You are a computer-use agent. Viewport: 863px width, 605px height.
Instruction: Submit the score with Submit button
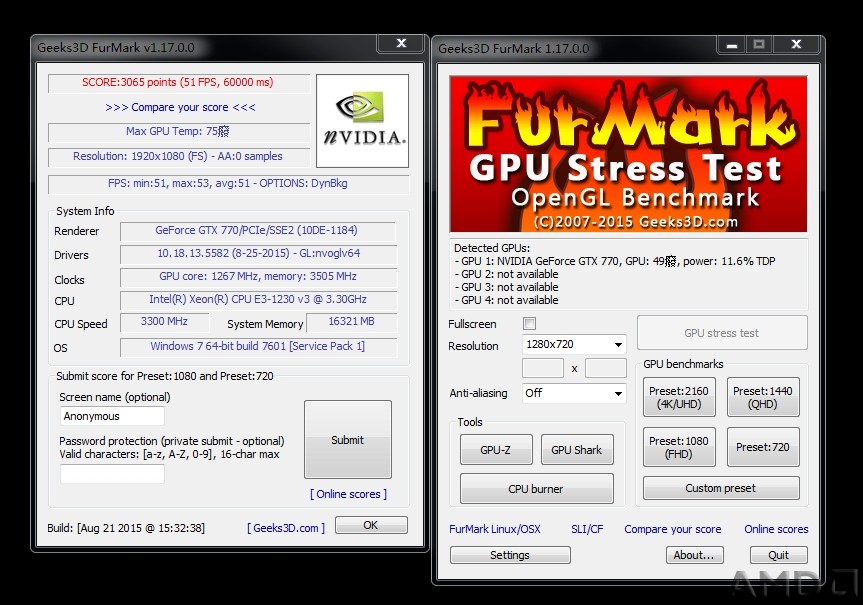[x=348, y=439]
